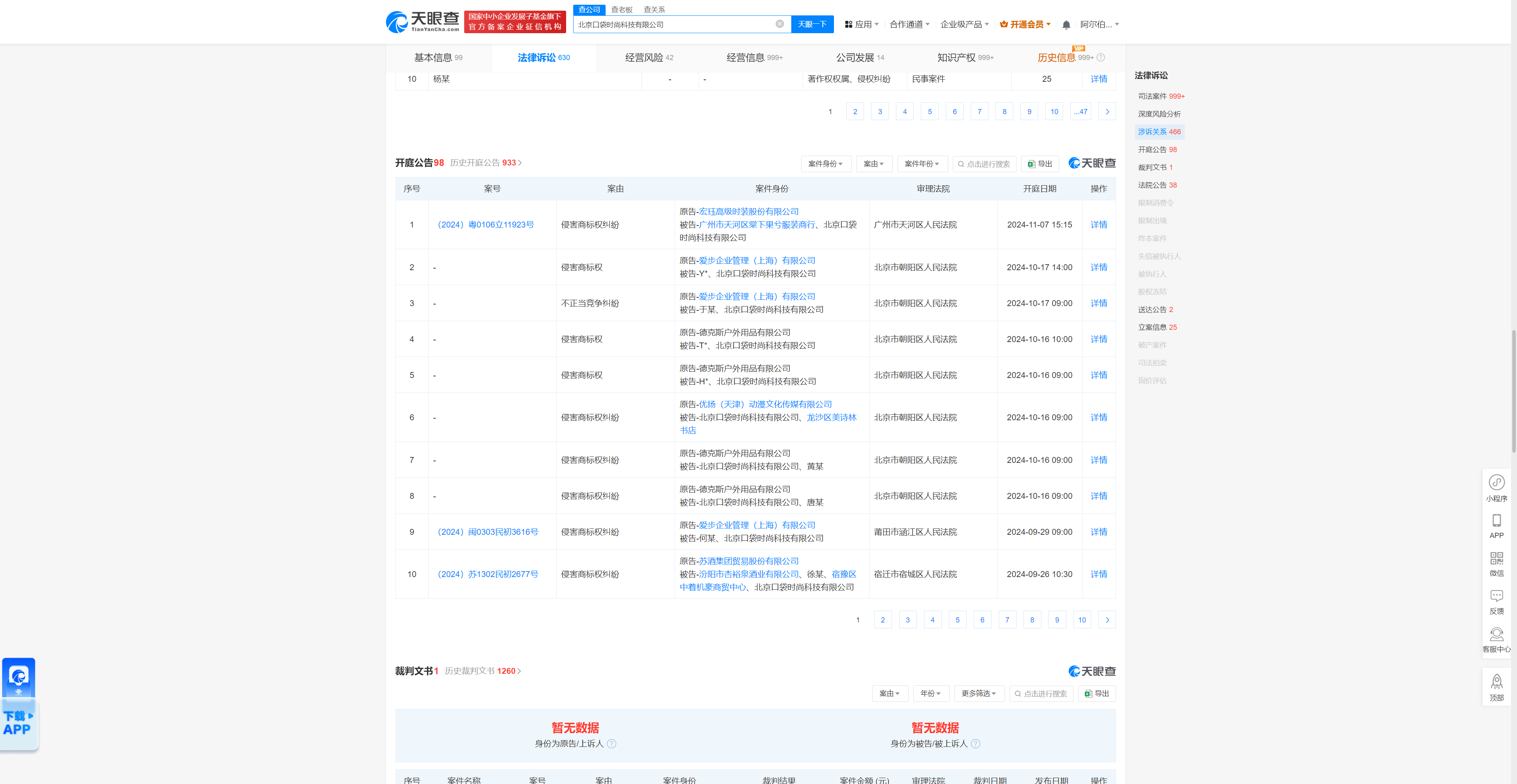Export 开庭公告 table with 导出
Viewport: 1517px width, 784px height.
(x=1039, y=164)
